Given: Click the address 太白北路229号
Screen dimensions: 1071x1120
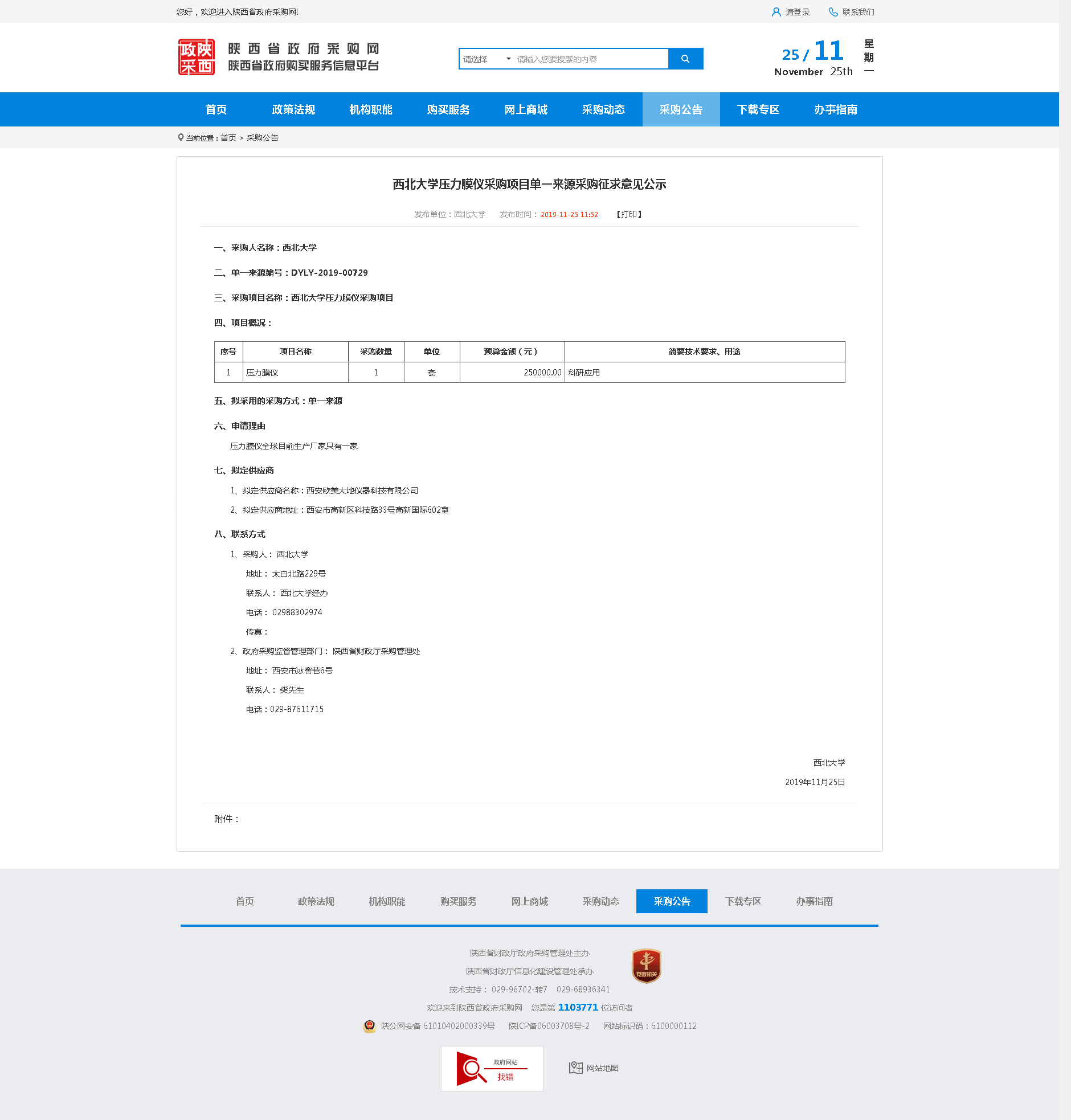Looking at the screenshot, I should [x=299, y=574].
